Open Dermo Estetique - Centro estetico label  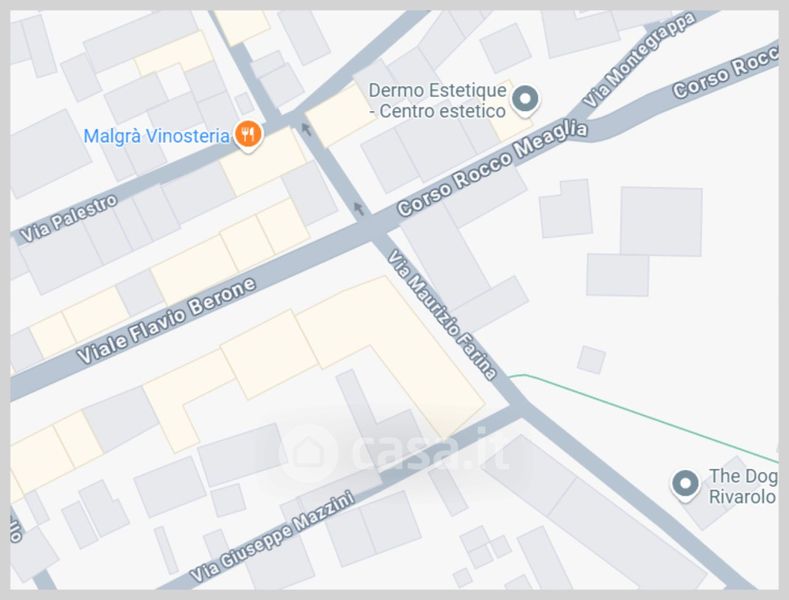(437, 101)
